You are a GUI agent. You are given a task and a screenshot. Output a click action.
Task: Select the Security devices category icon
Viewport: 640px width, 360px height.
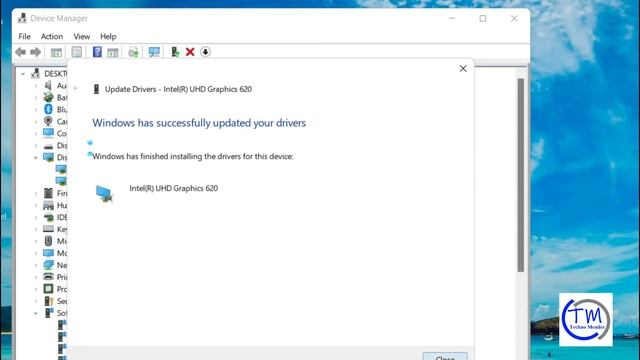coord(49,301)
